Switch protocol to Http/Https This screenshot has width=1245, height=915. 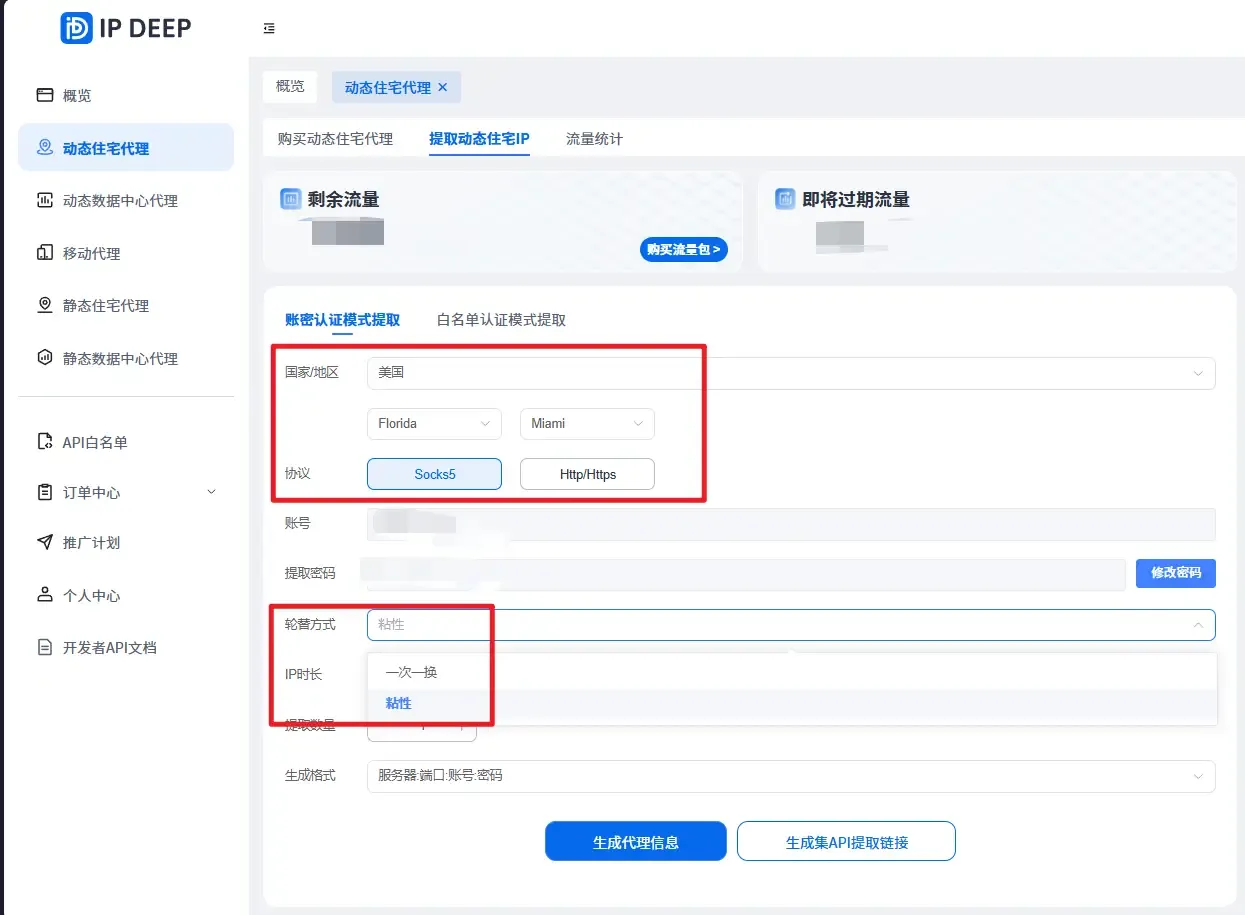coord(587,473)
